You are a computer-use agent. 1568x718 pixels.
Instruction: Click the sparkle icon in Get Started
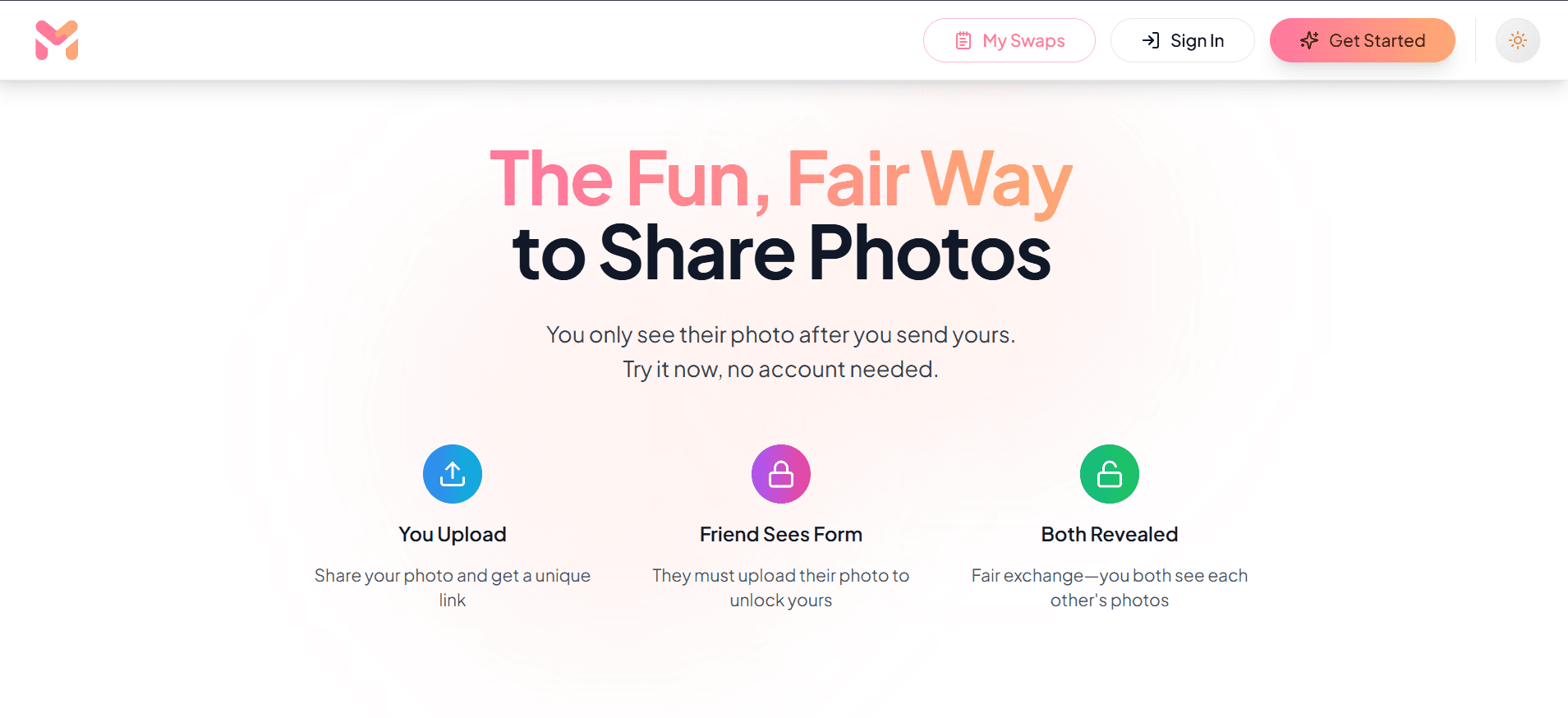pyautogui.click(x=1309, y=40)
